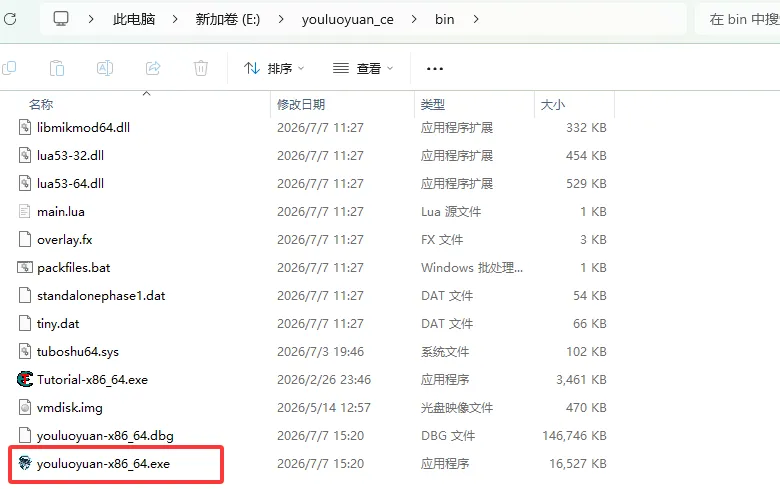Click the size value 16,527 KB
This screenshot has width=780, height=489.
click(x=578, y=463)
